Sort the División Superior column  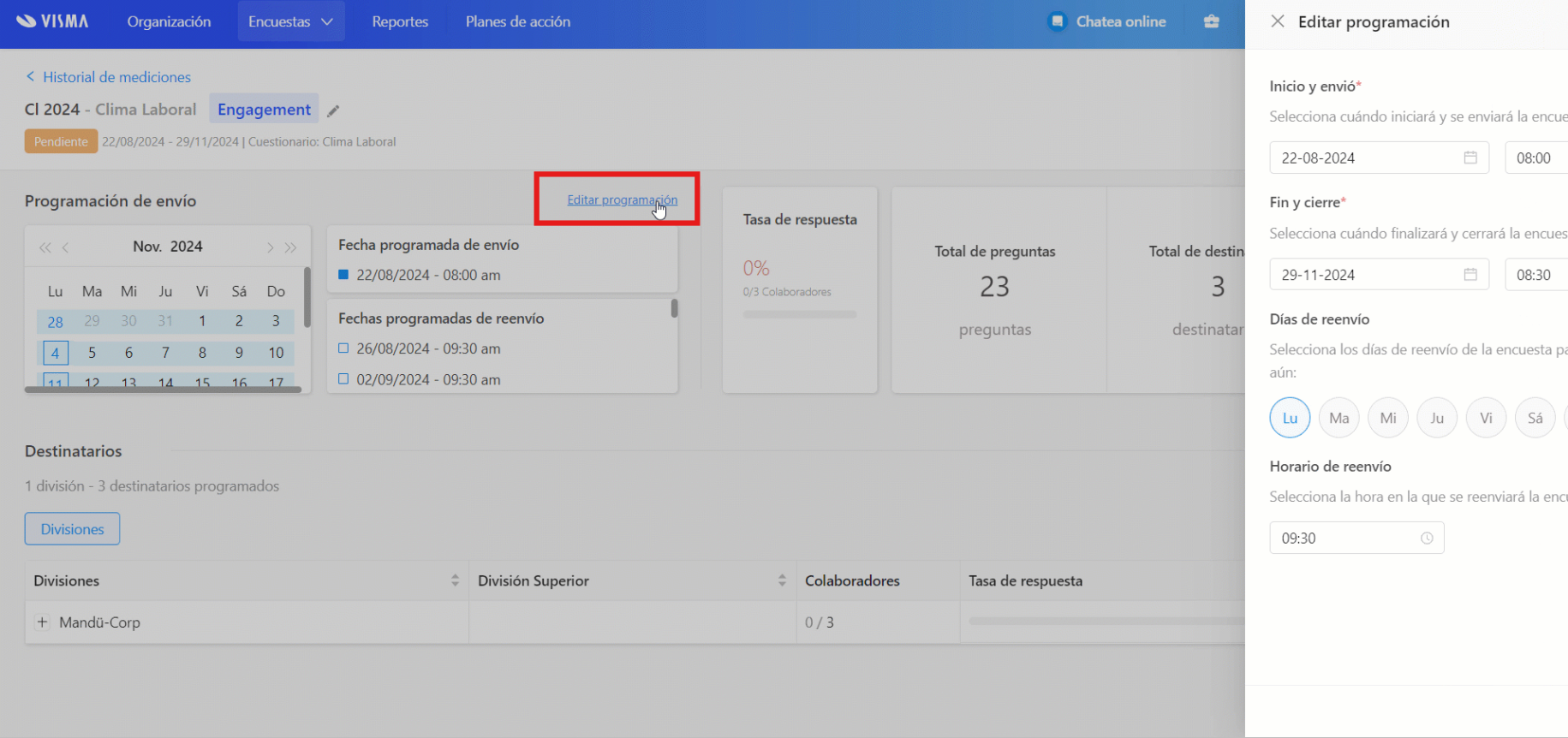[x=782, y=580]
